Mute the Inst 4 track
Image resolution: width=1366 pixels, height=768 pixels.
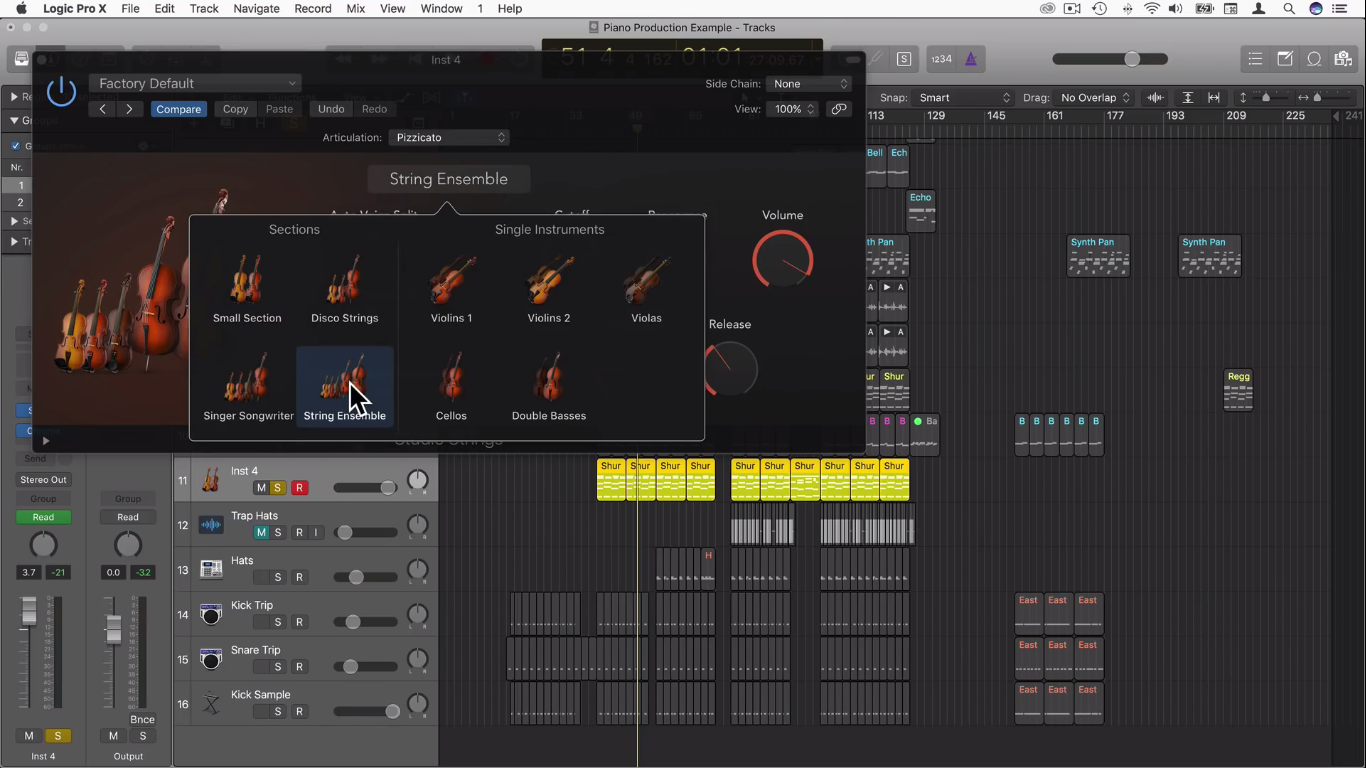click(261, 488)
